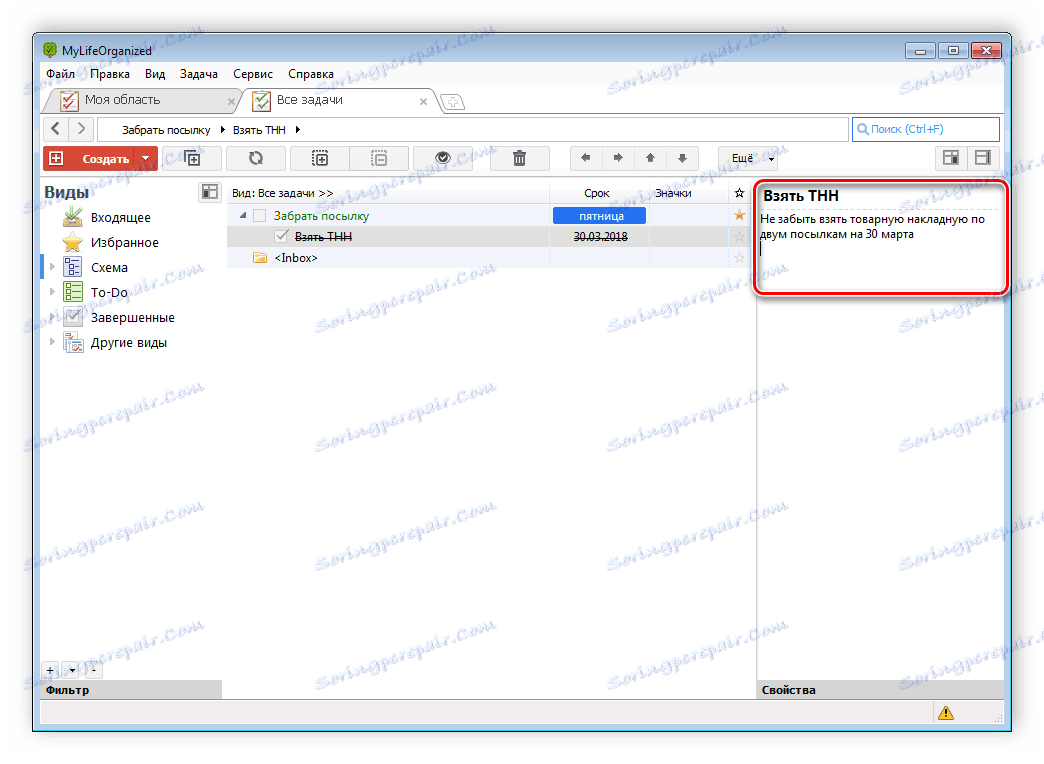This screenshot has height=764, width=1044.
Task: Go forward with the navigation arrow
Action: [x=81, y=129]
